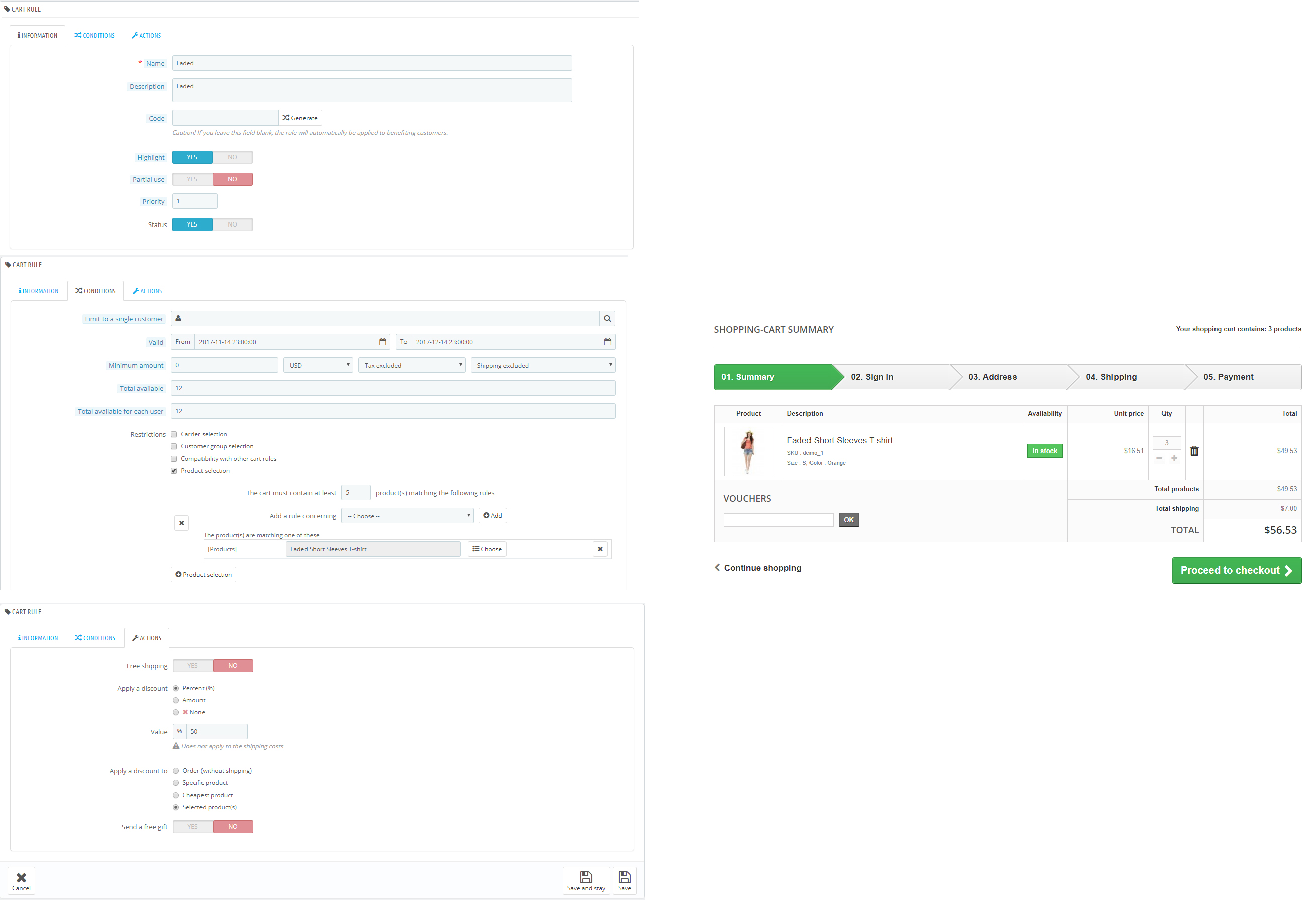Set Partial use to YES

point(192,179)
